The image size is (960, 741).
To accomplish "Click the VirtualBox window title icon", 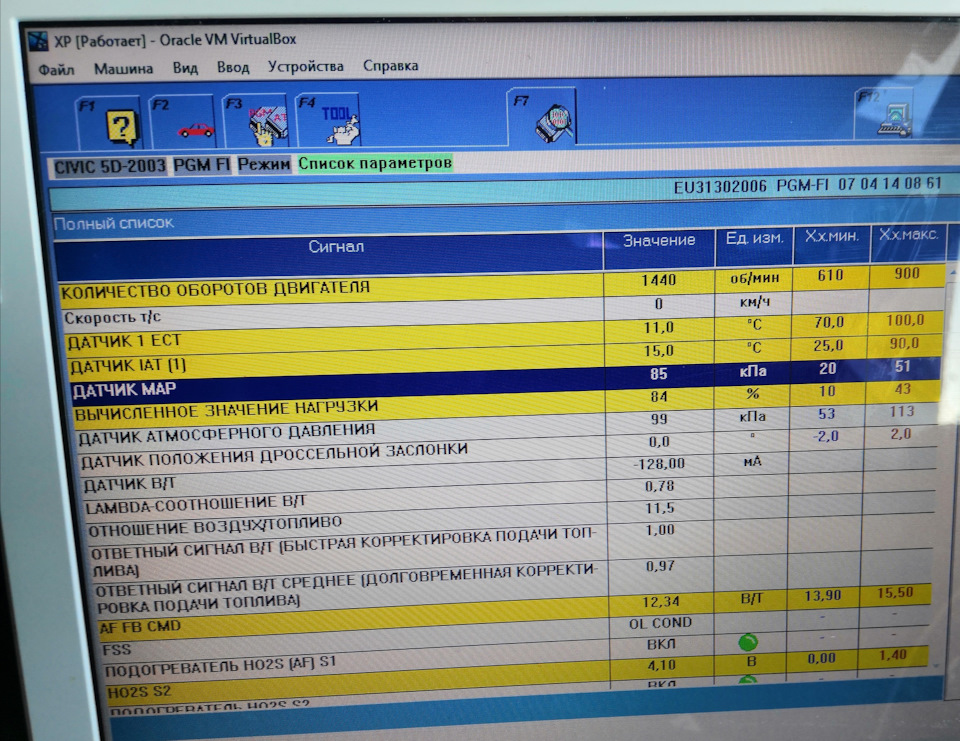I will 38,40.
